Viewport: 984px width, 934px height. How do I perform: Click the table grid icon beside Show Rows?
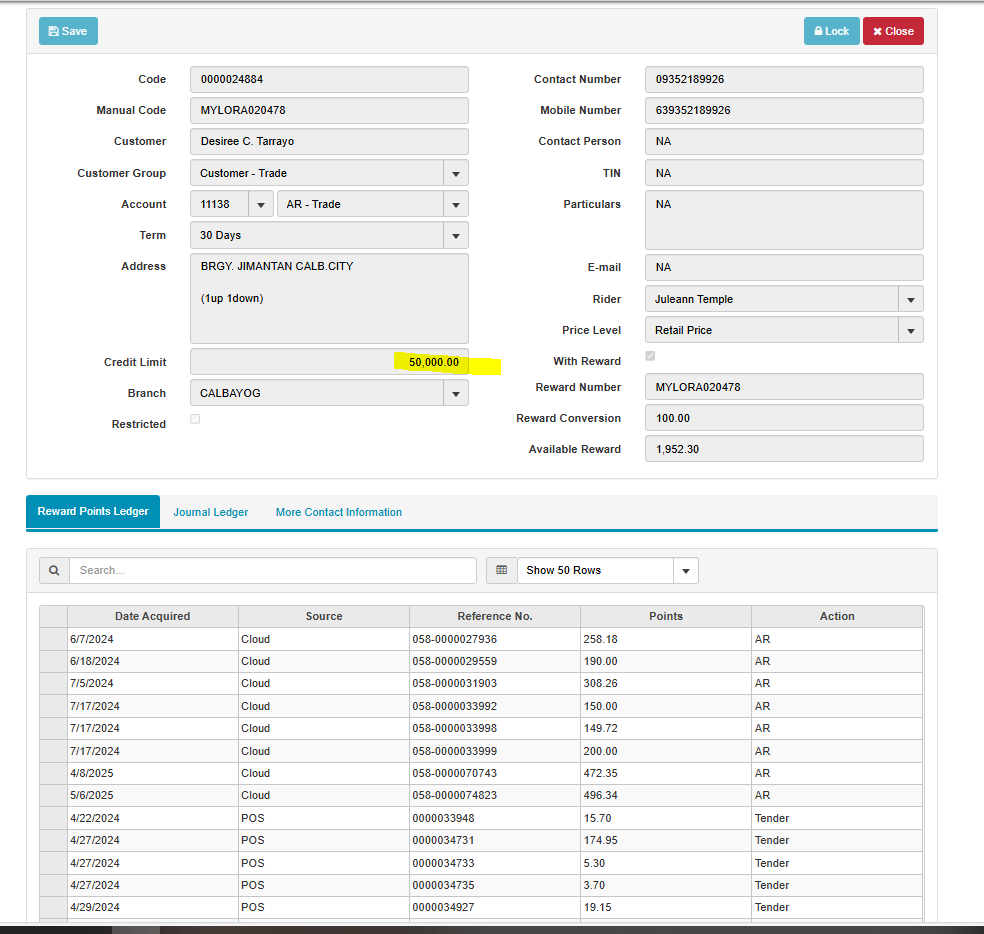pyautogui.click(x=502, y=570)
